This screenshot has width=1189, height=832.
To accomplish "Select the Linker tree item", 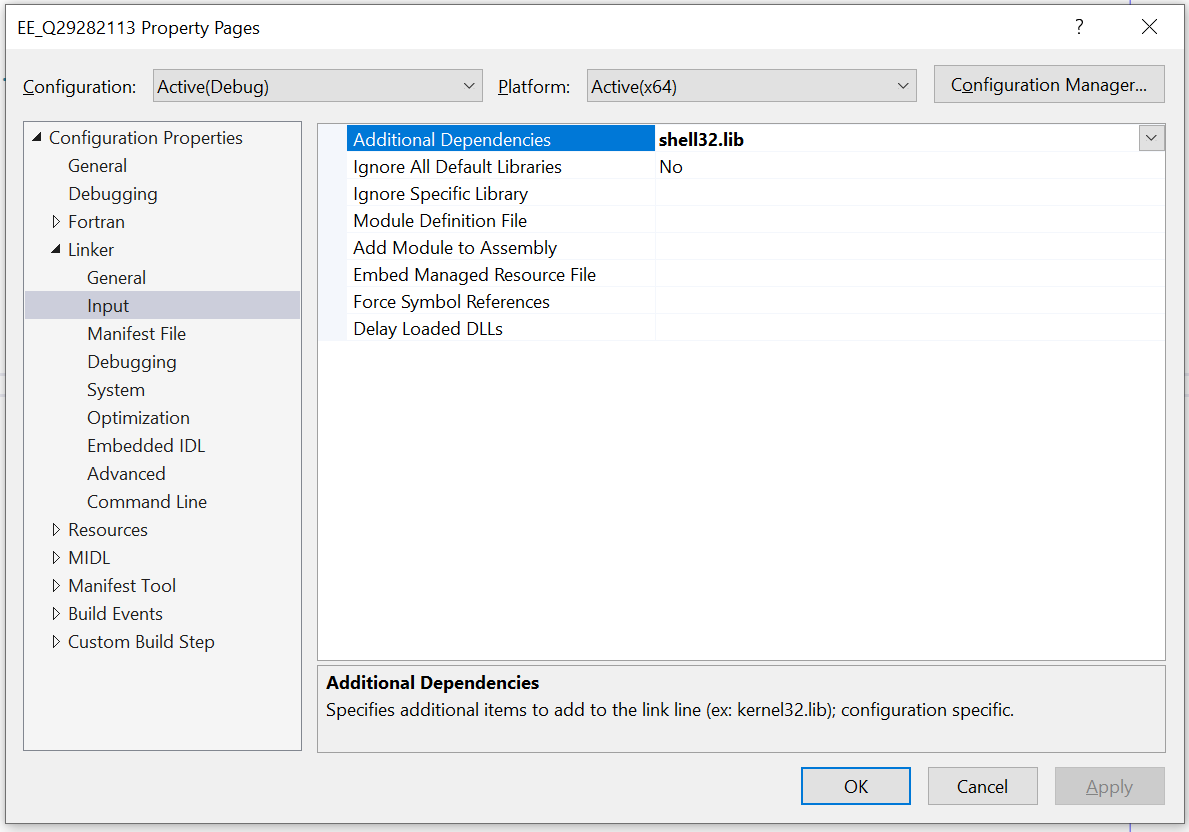I will click(91, 250).
